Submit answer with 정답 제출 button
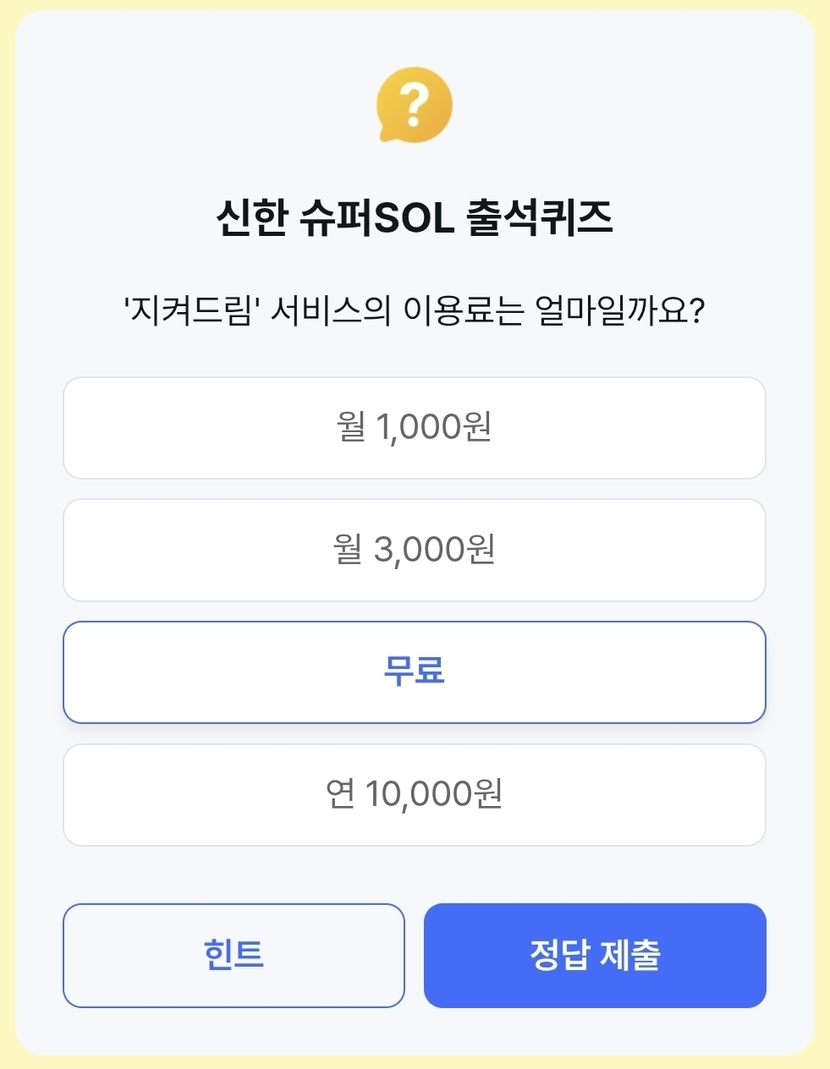This screenshot has height=1069, width=830. 595,955
